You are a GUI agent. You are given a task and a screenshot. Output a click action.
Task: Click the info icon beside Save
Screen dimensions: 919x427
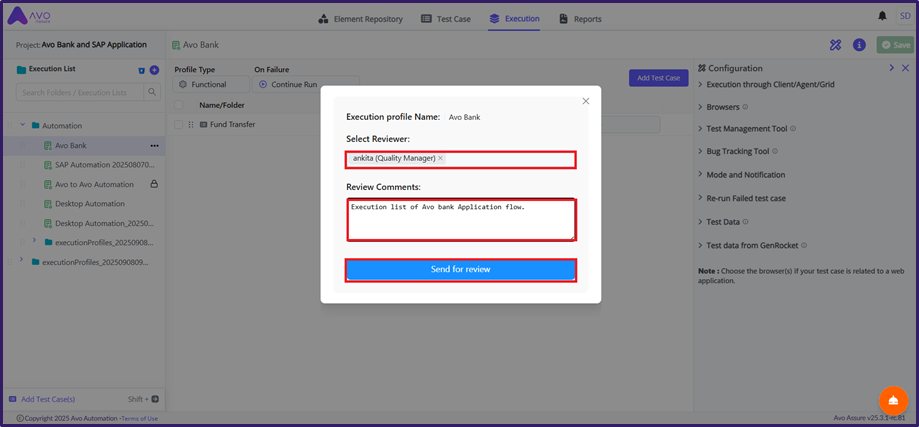(x=859, y=45)
